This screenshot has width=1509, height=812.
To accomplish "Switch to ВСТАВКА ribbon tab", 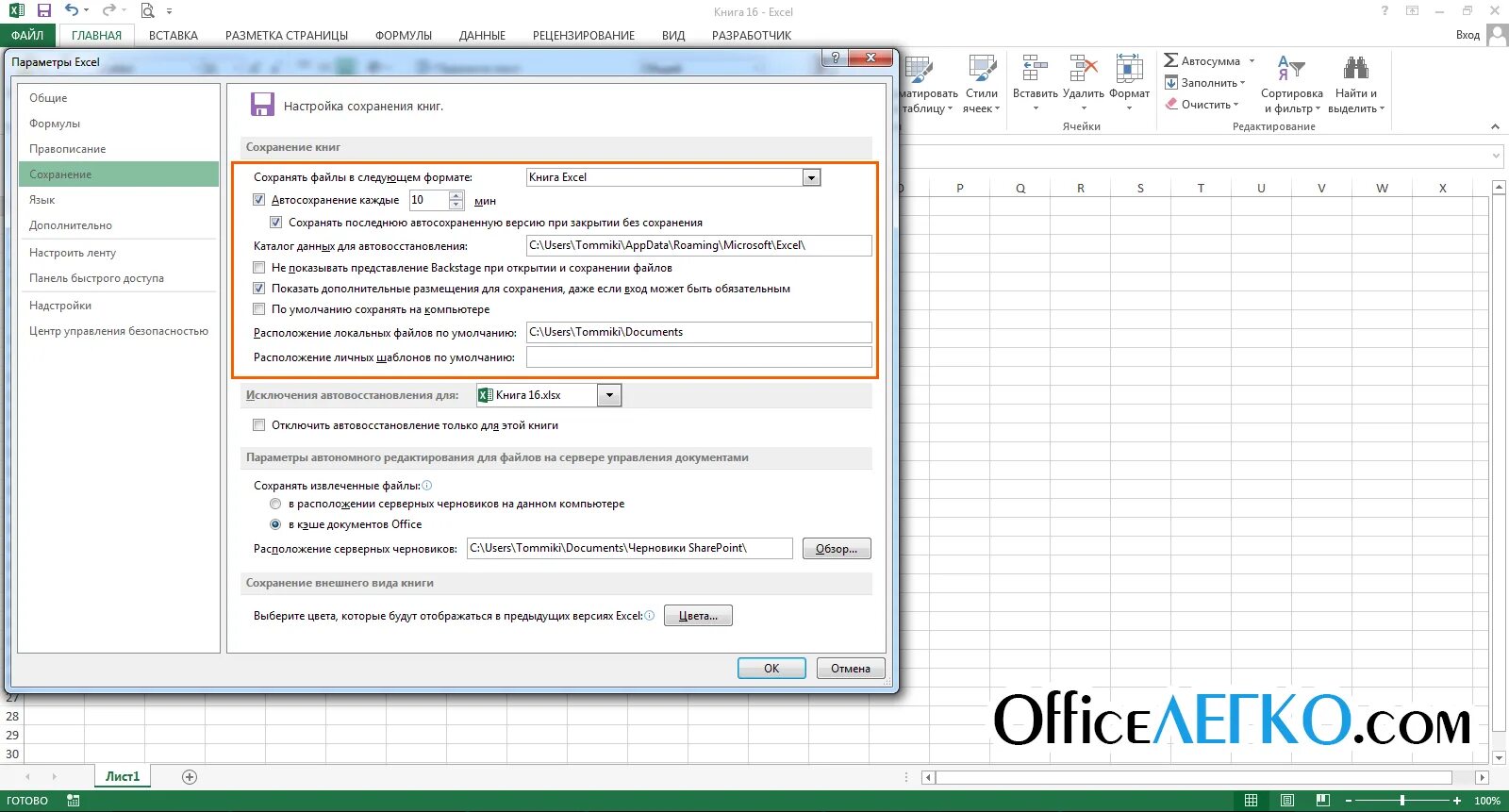I will [174, 35].
